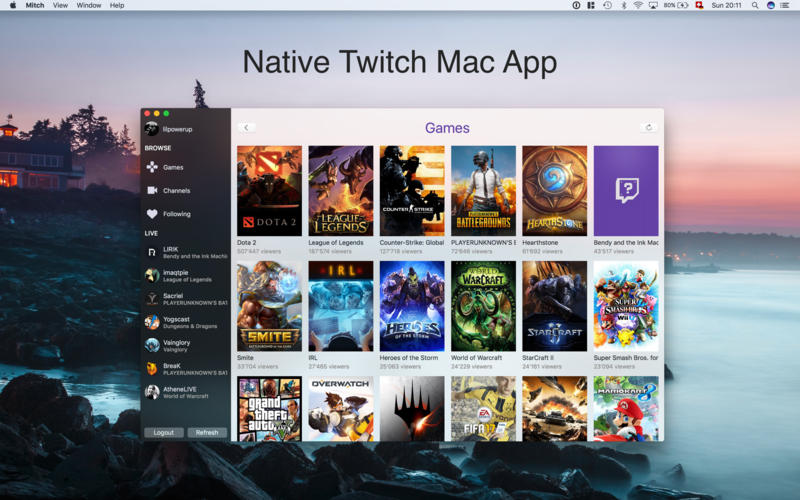Screen dimensions: 800x500
Task: Open Spotlight search in menu bar
Action: pos(755,5)
